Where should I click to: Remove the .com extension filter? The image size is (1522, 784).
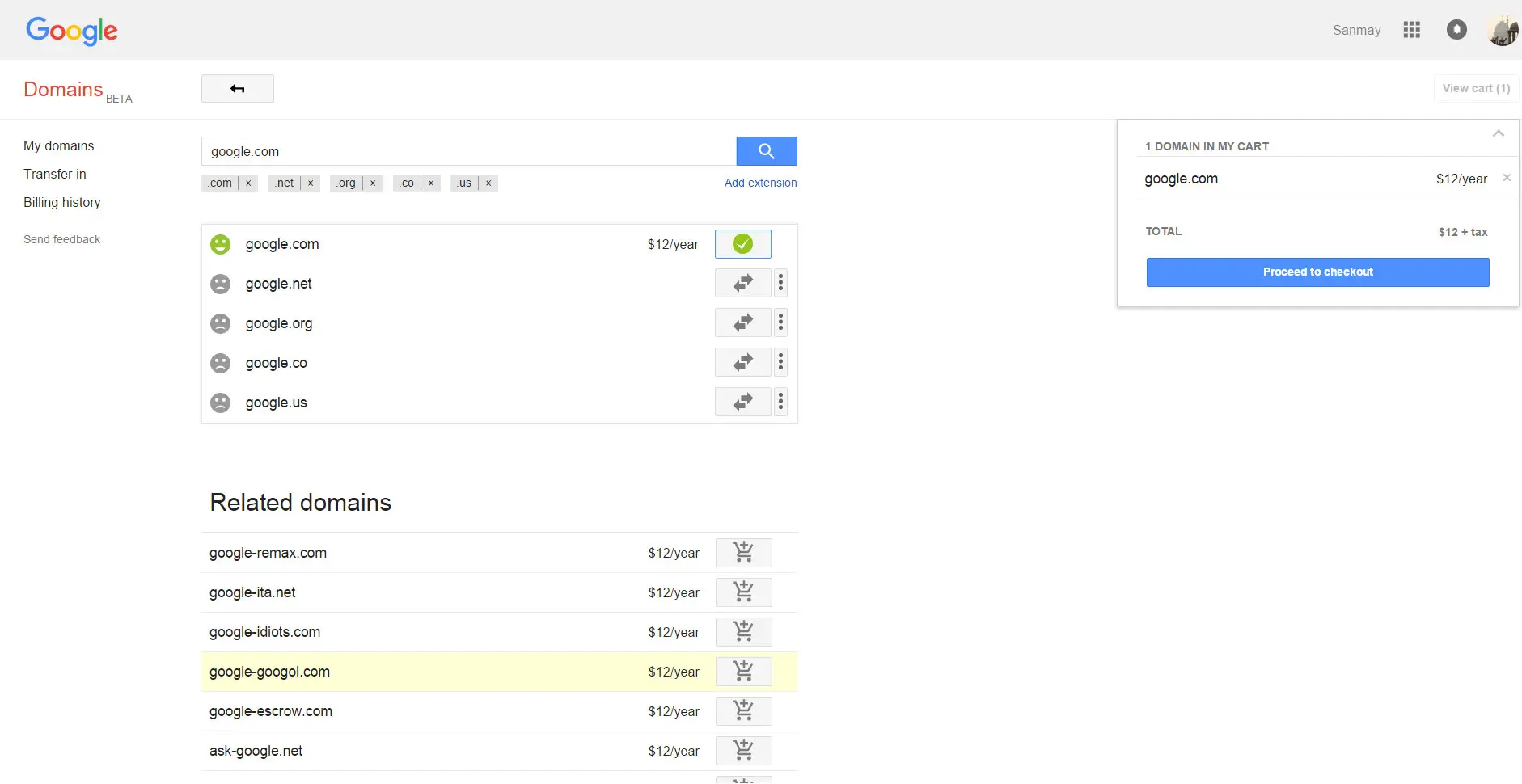tap(247, 183)
